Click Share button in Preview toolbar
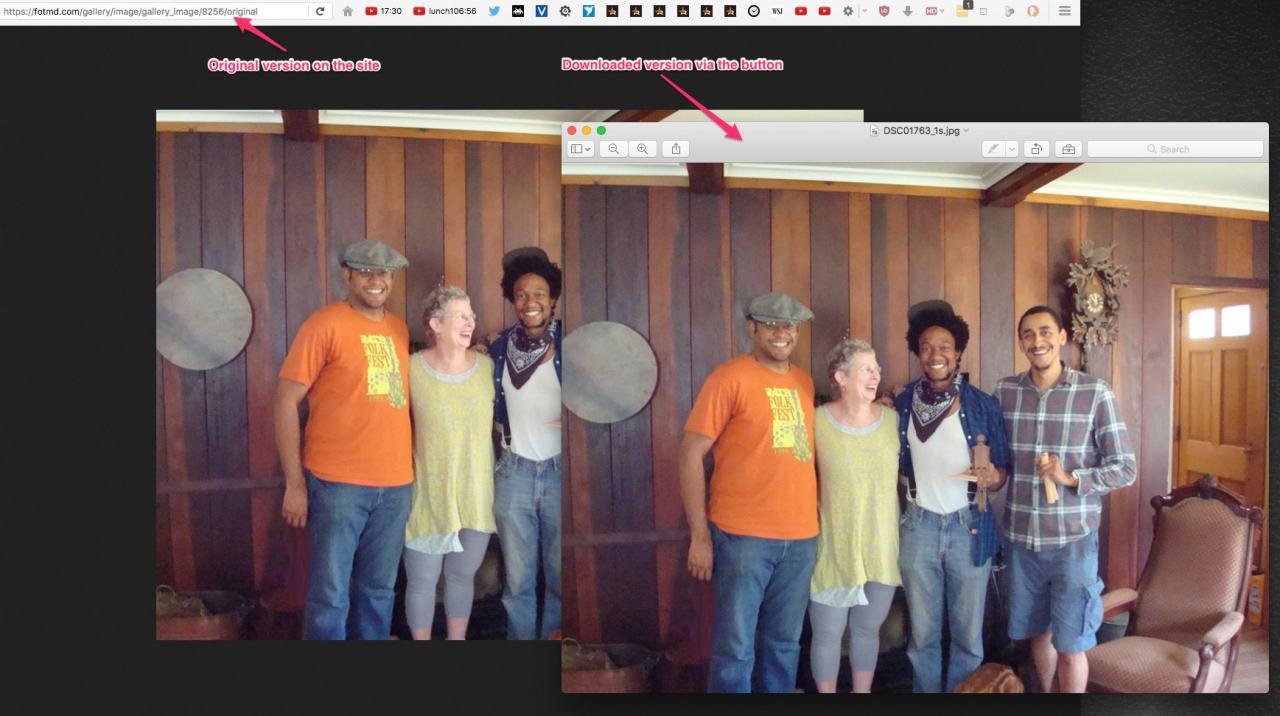Image resolution: width=1280 pixels, height=716 pixels. (x=675, y=149)
